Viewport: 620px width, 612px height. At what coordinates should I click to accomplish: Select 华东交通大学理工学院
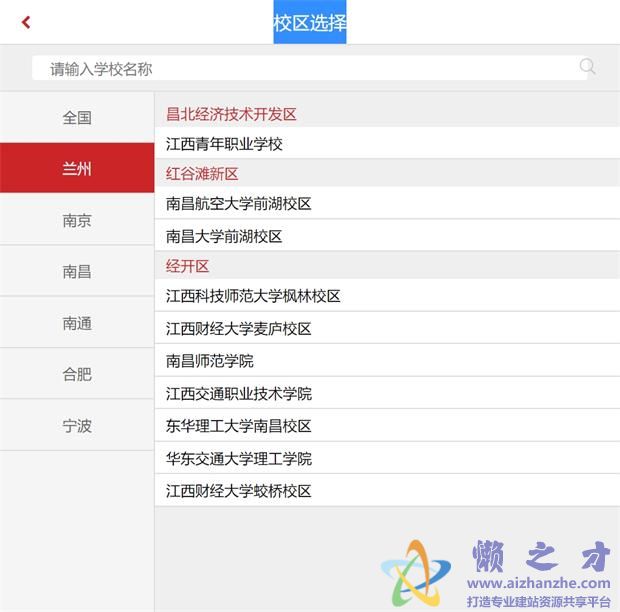pyautogui.click(x=239, y=458)
